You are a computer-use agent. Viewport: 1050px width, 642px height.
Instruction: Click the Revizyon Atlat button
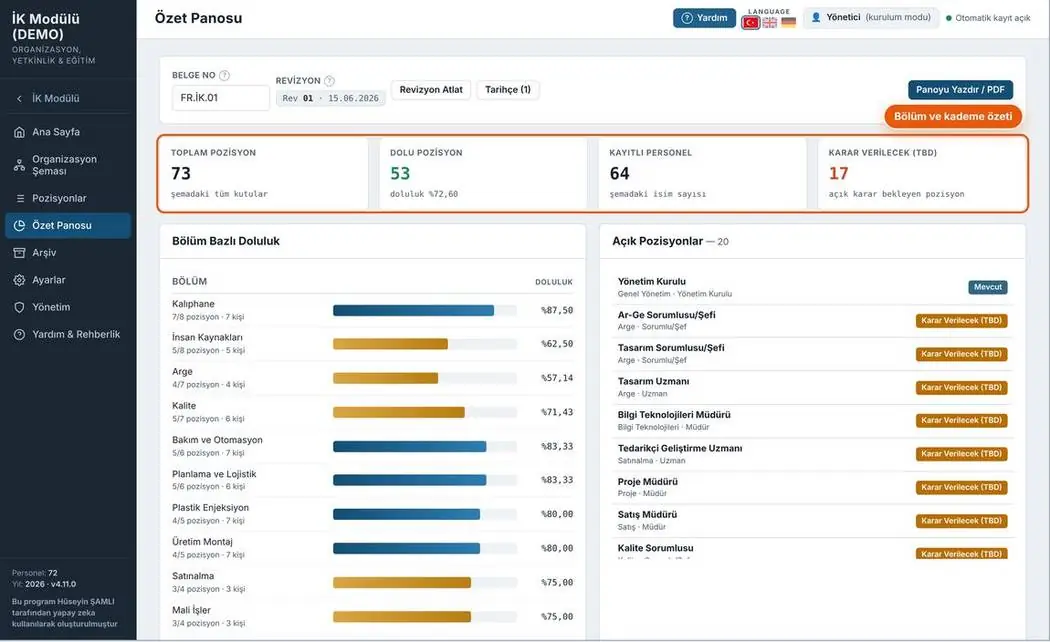point(431,90)
